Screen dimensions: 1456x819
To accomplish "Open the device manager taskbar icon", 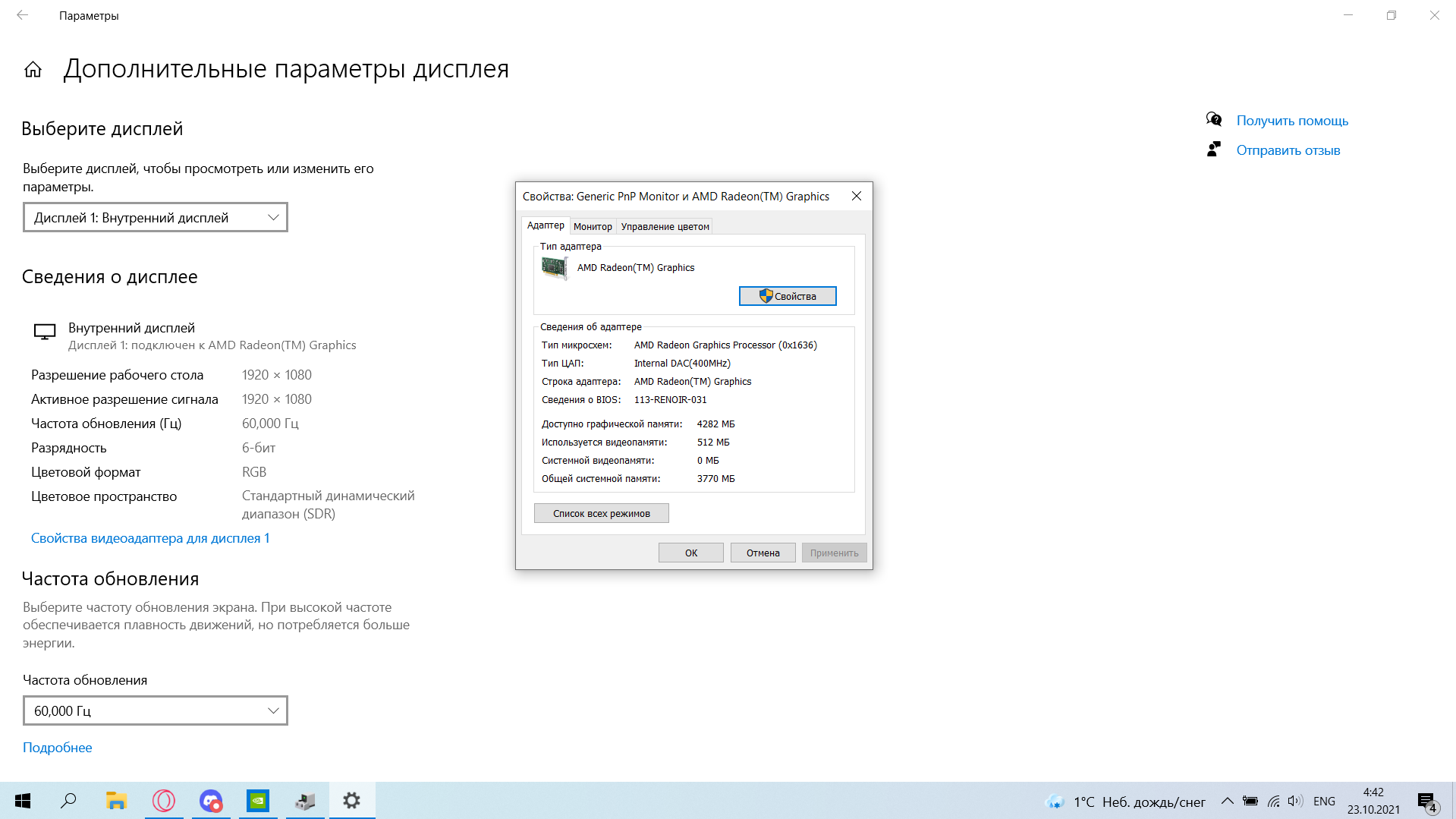I will click(x=305, y=801).
